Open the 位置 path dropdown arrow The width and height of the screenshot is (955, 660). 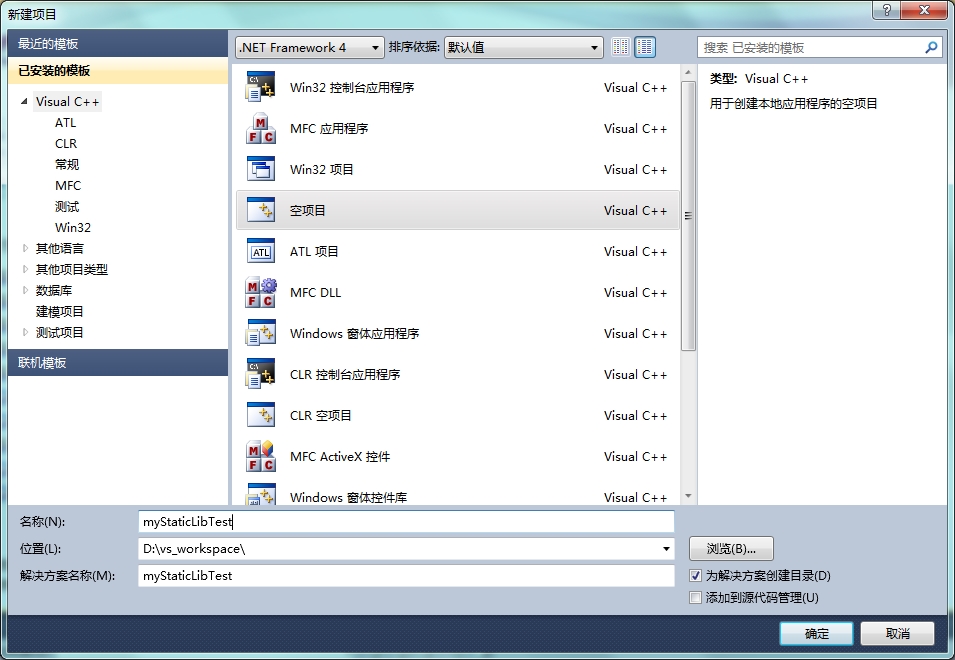pos(666,549)
